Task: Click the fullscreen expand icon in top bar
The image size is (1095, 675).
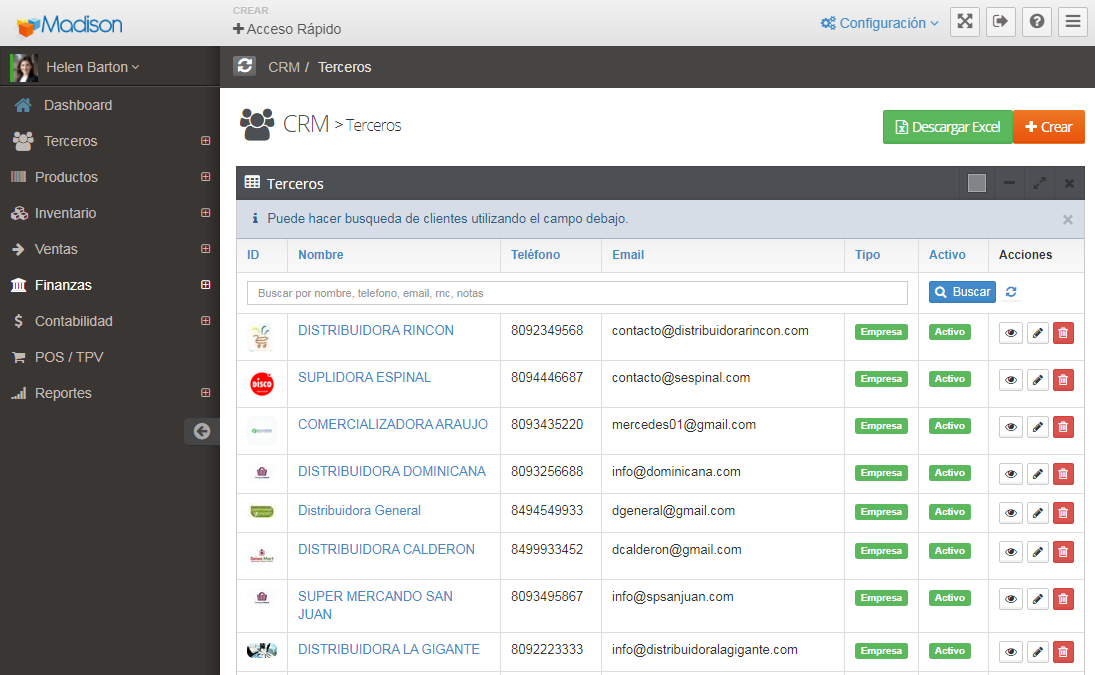Action: pos(964,22)
